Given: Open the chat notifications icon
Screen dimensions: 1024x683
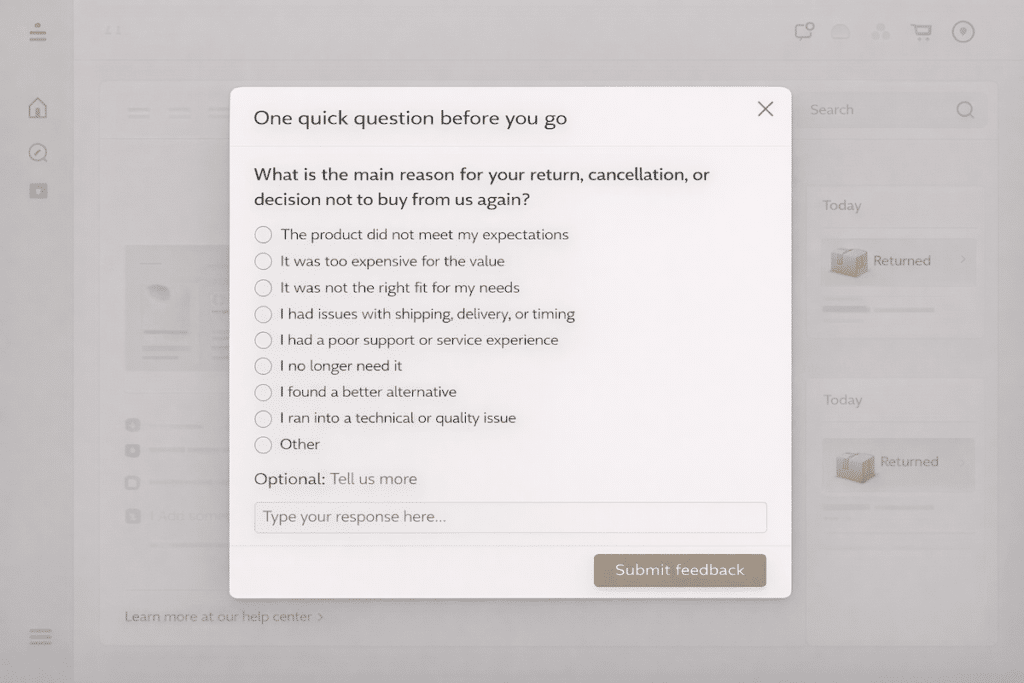Looking at the screenshot, I should (804, 32).
